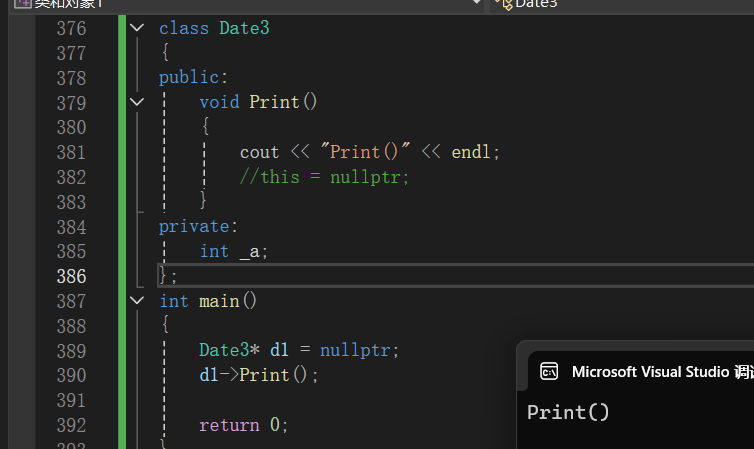Click the class icon beside Date3 in navigation bar
This screenshot has width=754, height=449.
pos(504,4)
